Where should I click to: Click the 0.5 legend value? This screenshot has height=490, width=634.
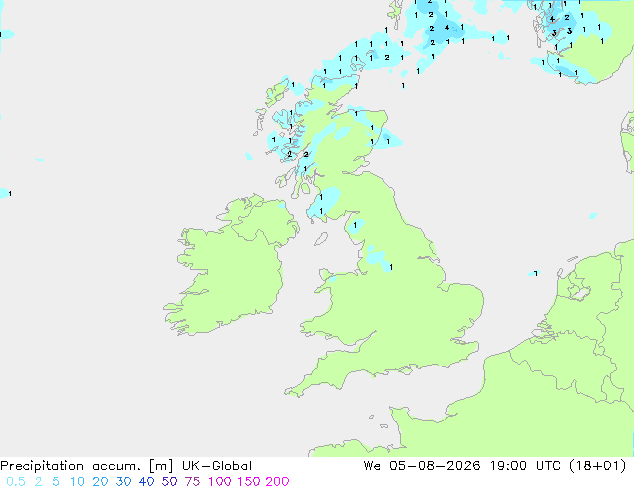[x=16, y=482]
